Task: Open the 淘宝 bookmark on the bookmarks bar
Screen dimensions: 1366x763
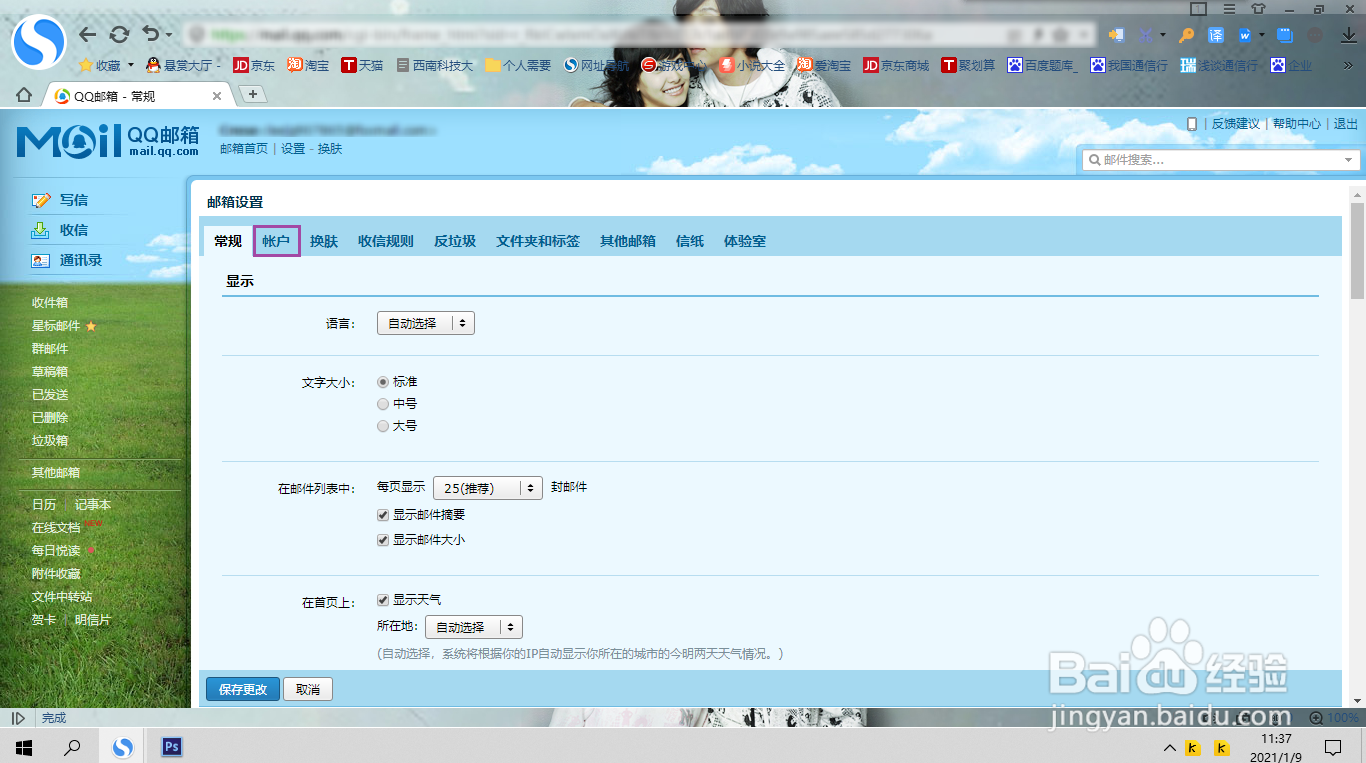Action: pos(306,65)
